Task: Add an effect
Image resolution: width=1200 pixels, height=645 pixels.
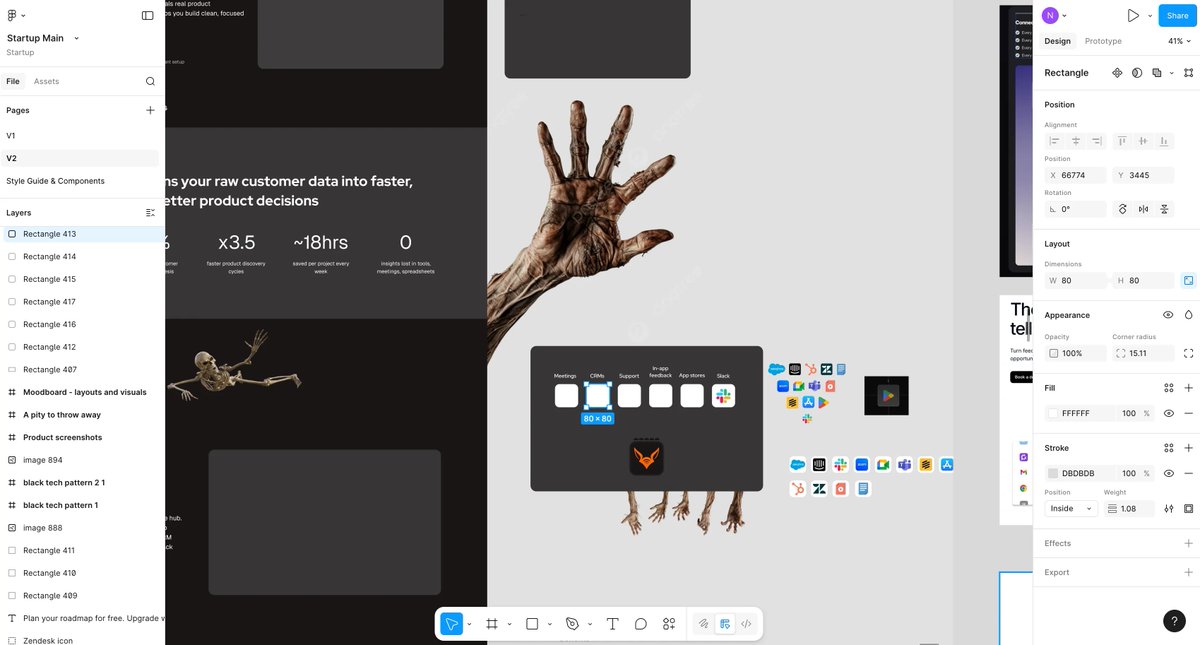Action: (x=1188, y=544)
